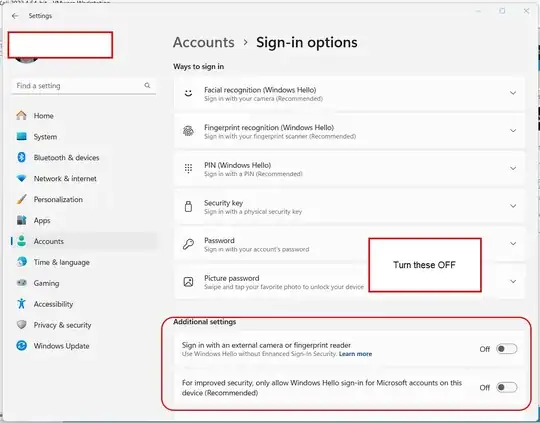Open Windows Update page
Screen dimensions: 540x423
tap(84, 345)
